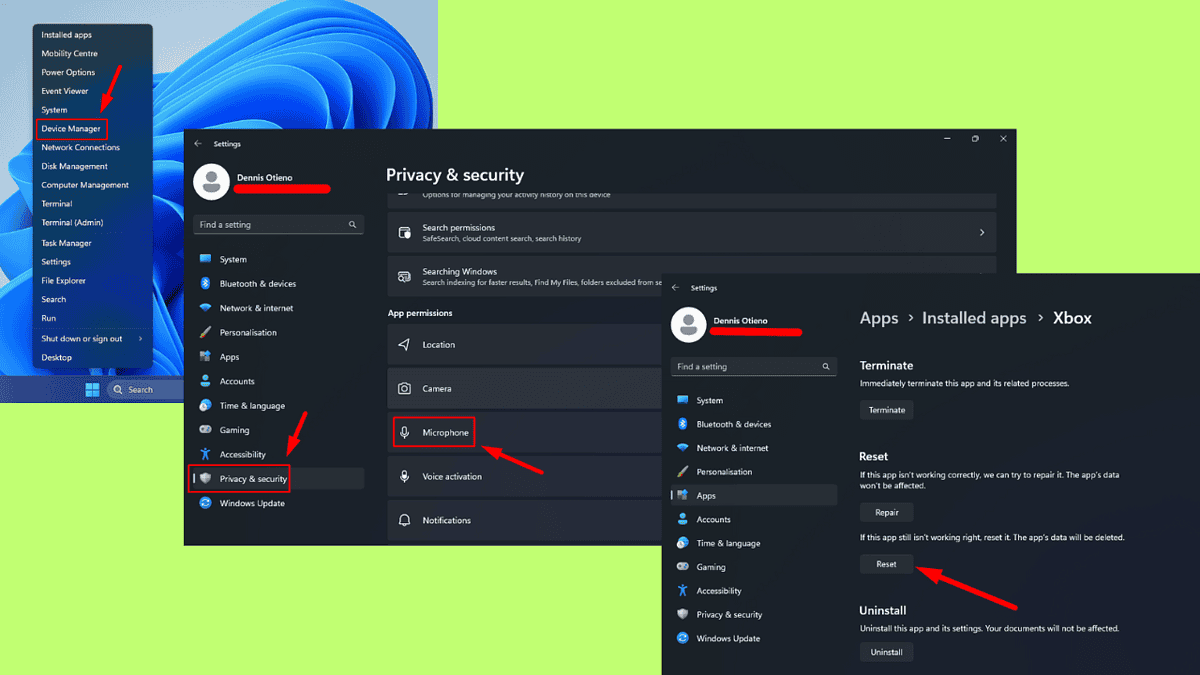Open the Voice activation permission

[524, 476]
